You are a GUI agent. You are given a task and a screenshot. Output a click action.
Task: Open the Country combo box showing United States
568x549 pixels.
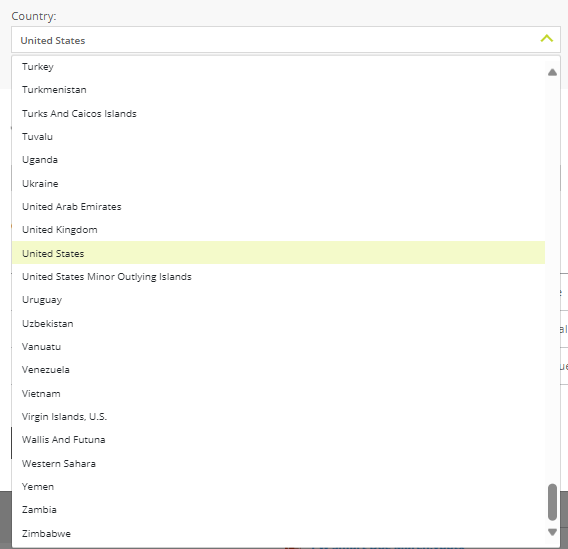(x=286, y=40)
